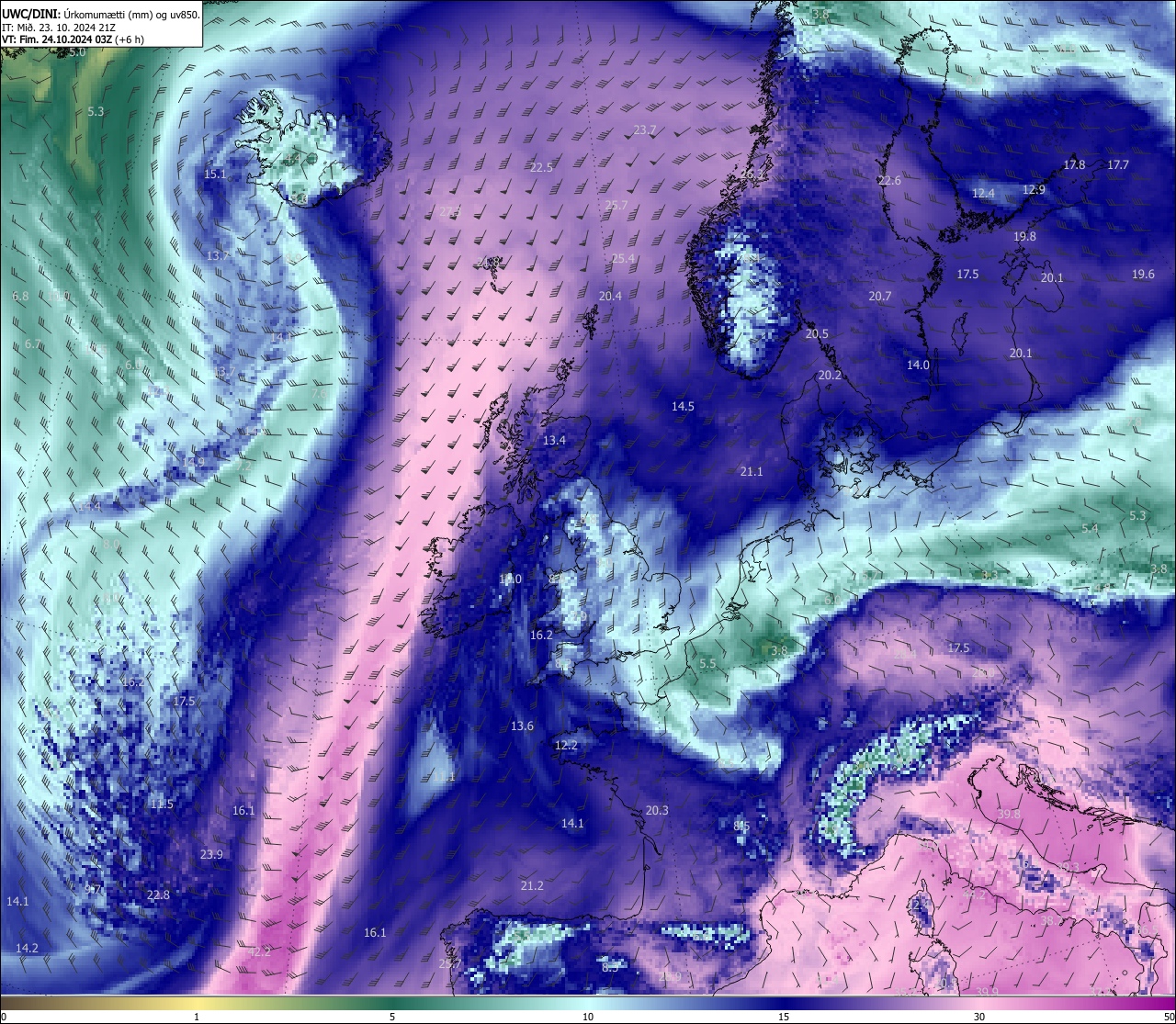Click the 10 label on the color scale

[x=588, y=1017]
